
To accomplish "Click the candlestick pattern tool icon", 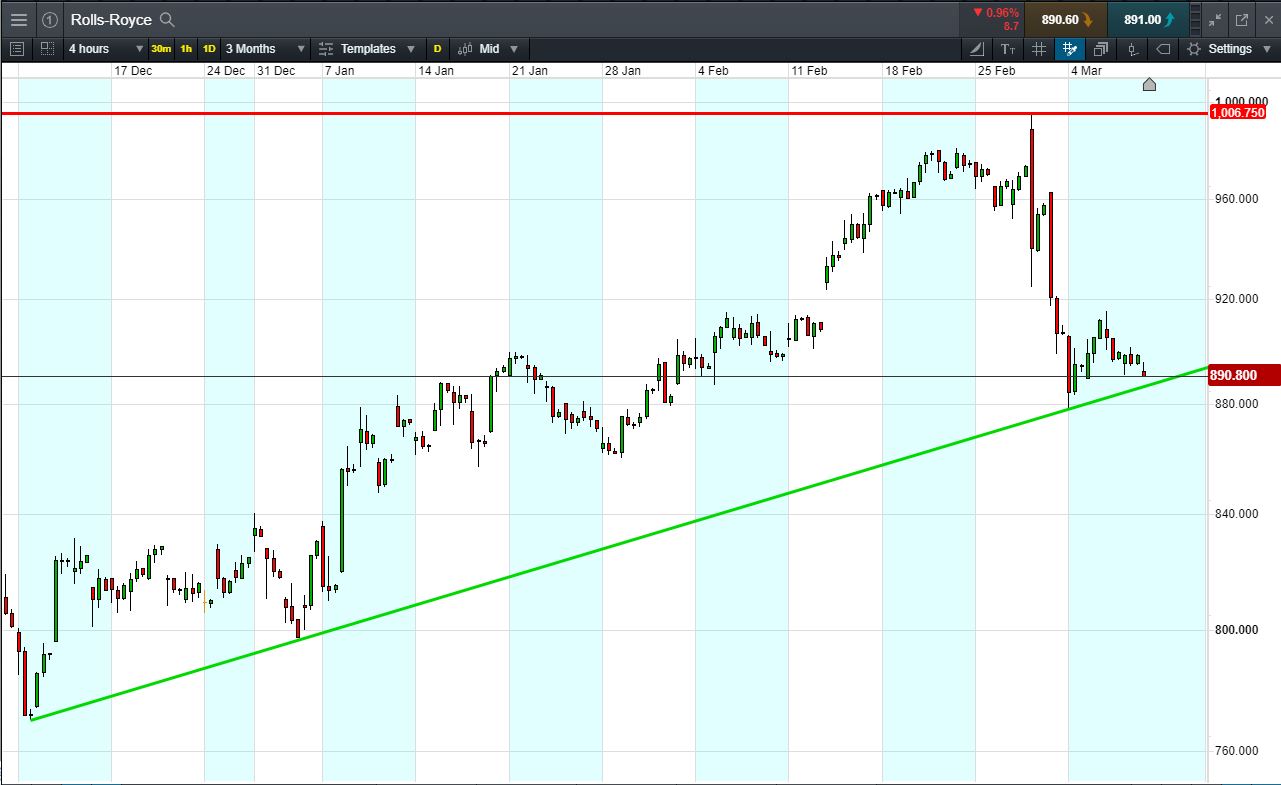I will [x=1131, y=48].
